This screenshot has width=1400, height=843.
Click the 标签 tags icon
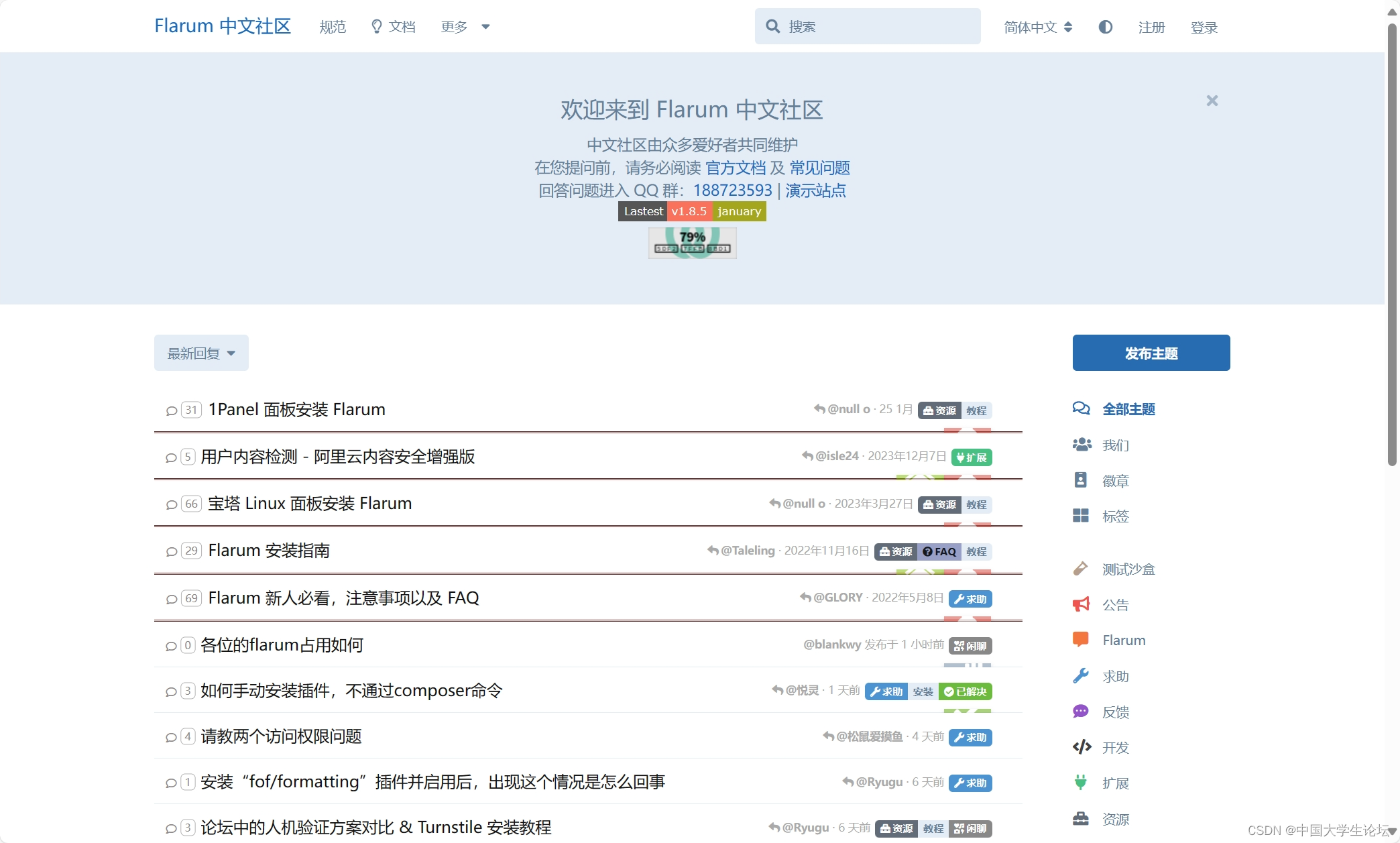[x=1081, y=516]
